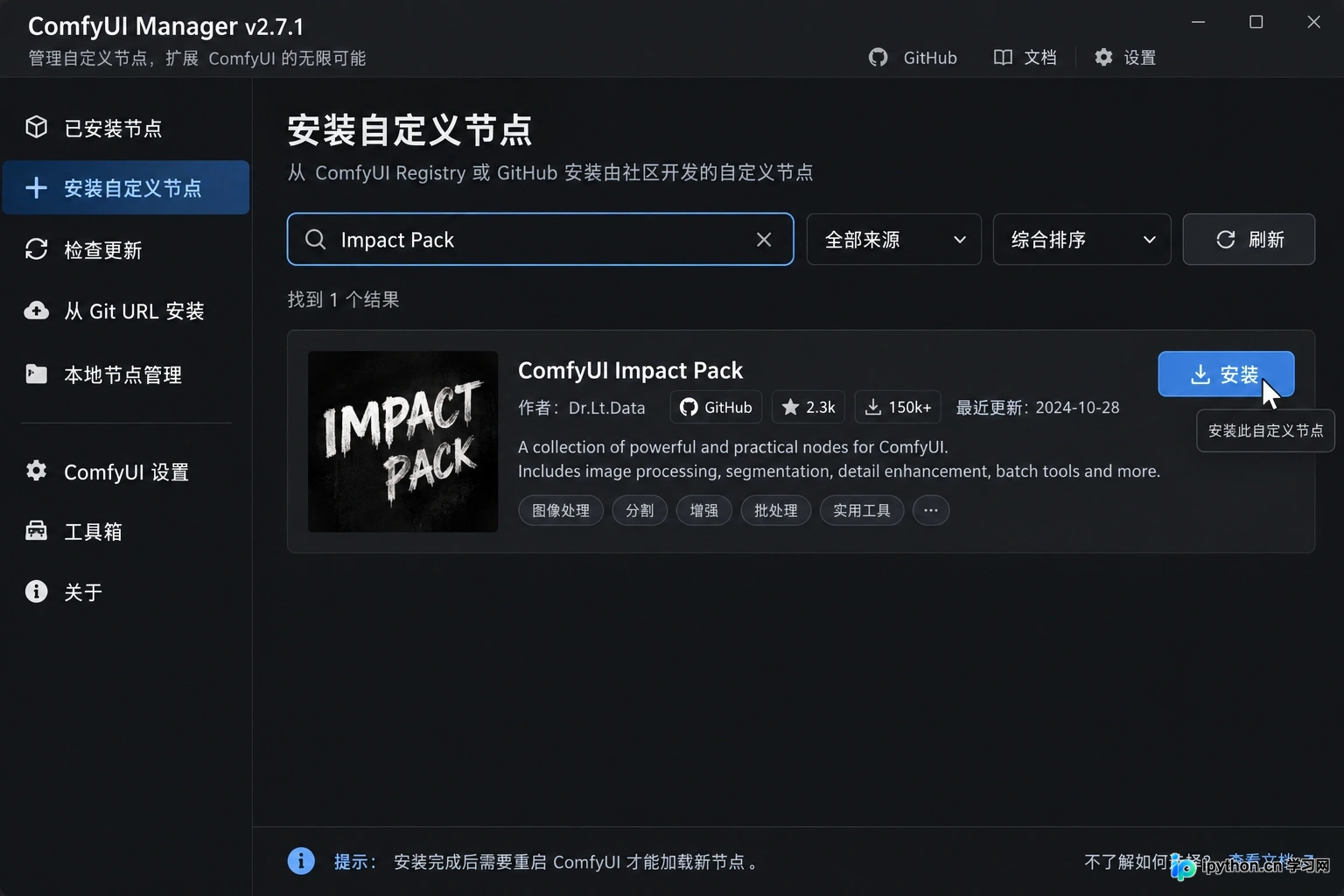Screen dimensions: 1344x896
Task: Select the 实用工具 tag
Action: [x=862, y=510]
